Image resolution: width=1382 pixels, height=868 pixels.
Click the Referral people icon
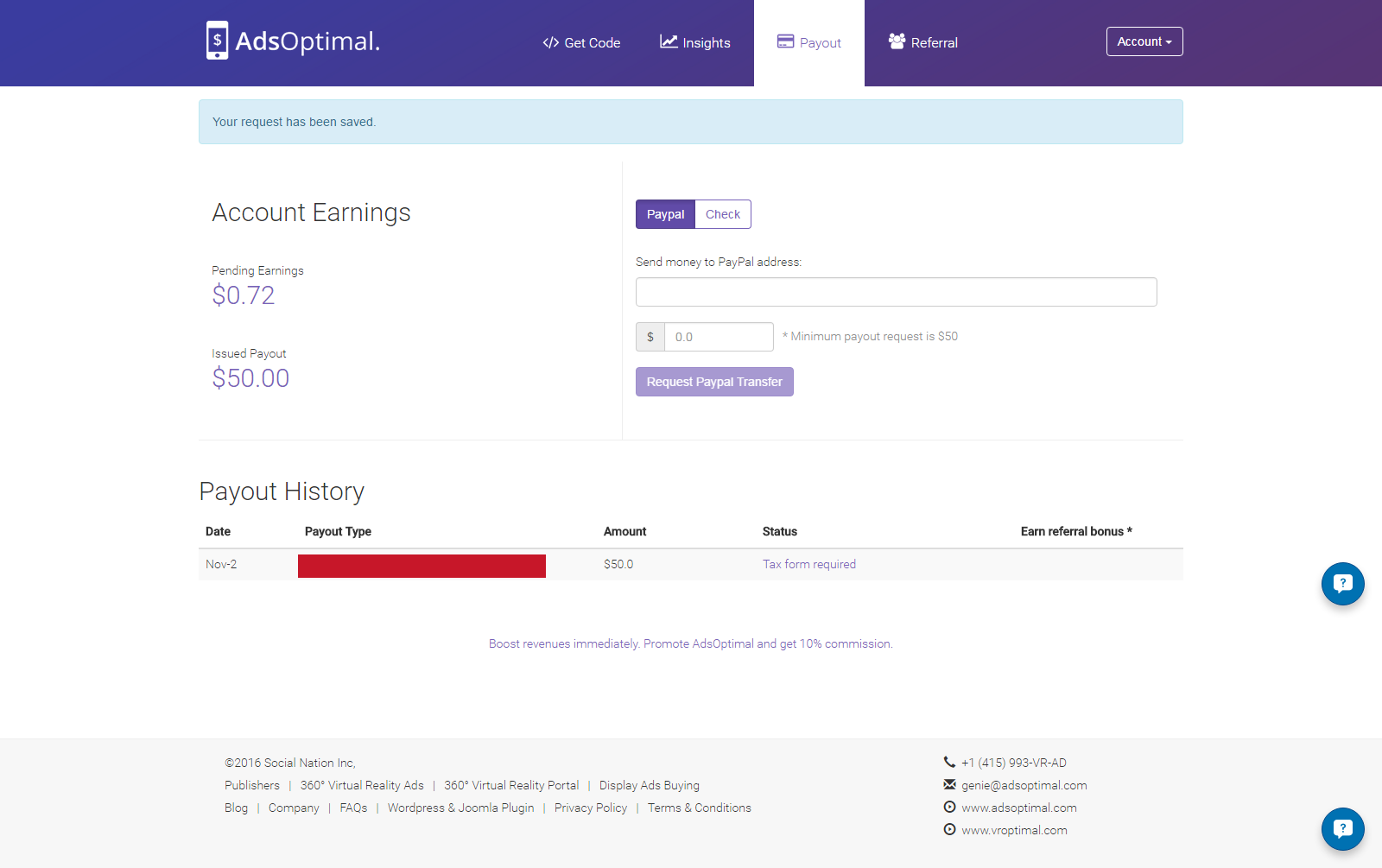click(897, 41)
